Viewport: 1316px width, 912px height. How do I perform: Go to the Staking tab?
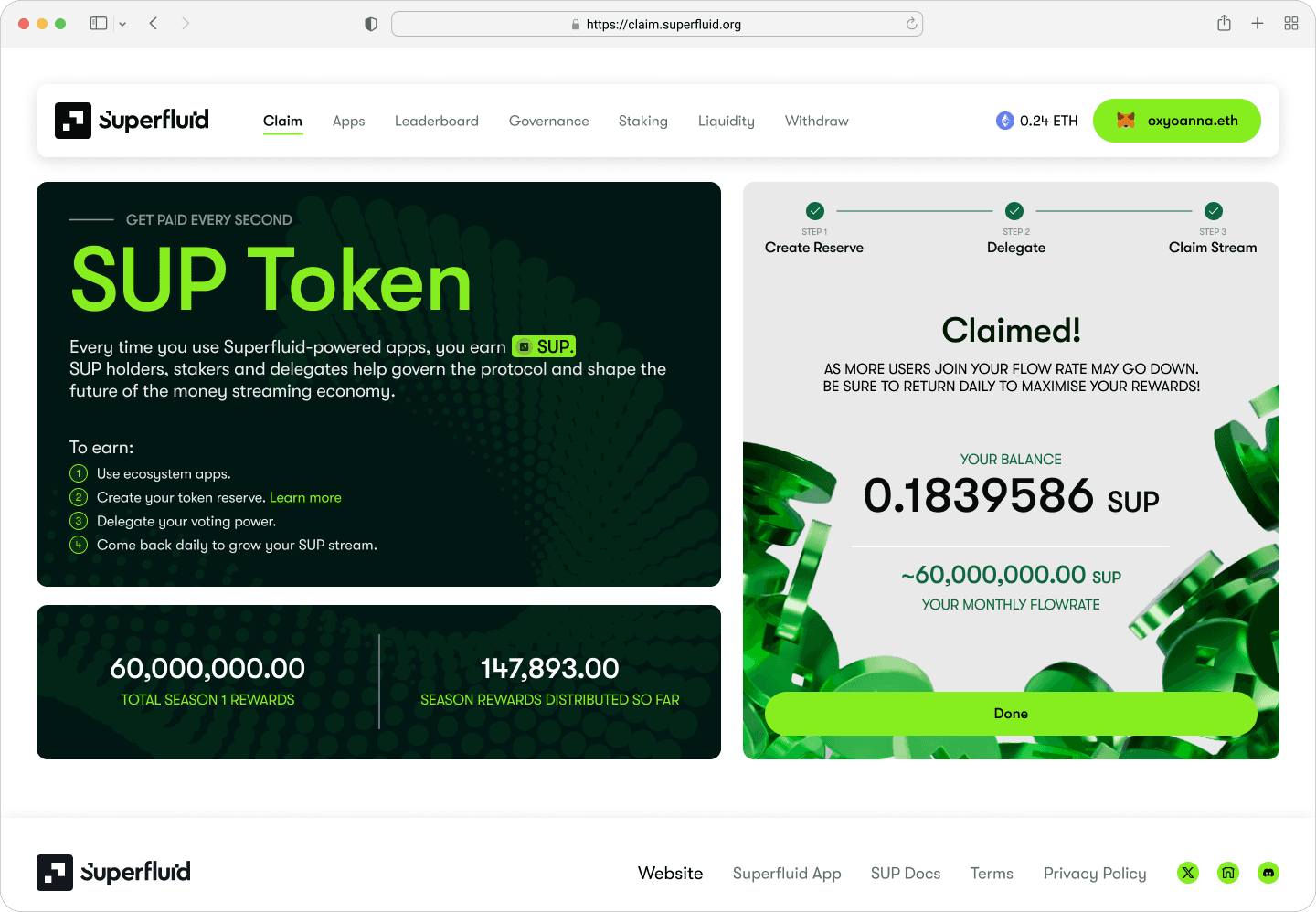[x=643, y=121]
